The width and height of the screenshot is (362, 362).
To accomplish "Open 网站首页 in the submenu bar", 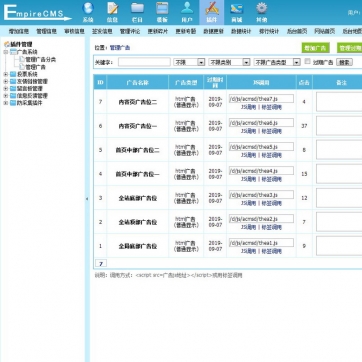I will [324, 31].
